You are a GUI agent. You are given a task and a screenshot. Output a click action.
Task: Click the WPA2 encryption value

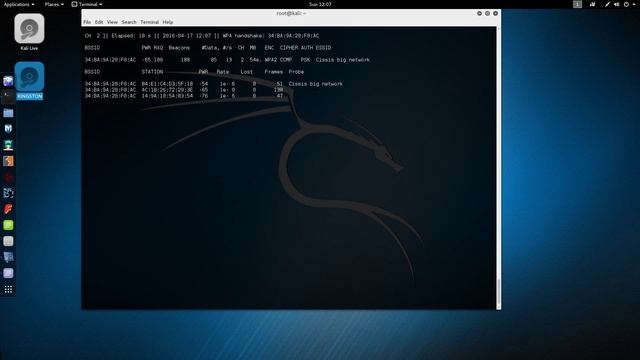click(x=271, y=60)
